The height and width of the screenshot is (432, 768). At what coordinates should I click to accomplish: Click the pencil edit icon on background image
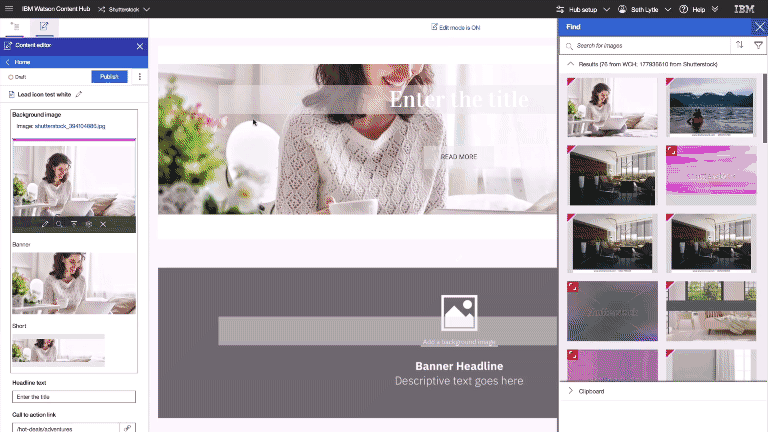pyautogui.click(x=45, y=224)
